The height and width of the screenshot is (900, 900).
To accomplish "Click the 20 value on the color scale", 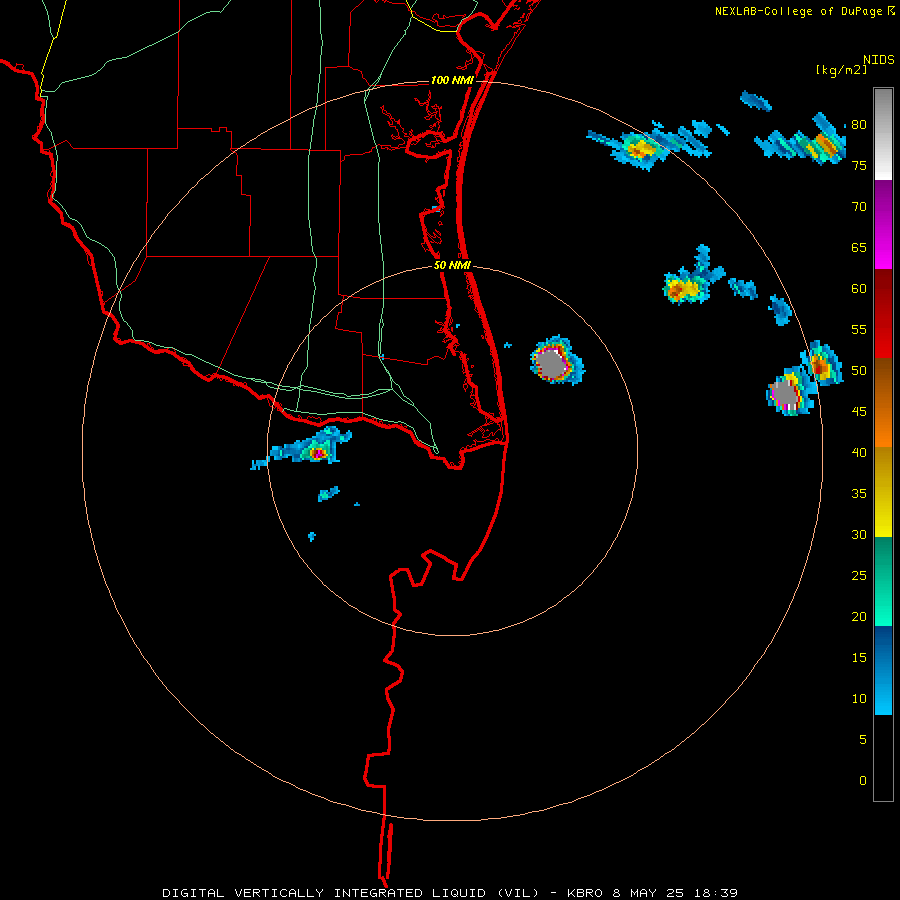I will click(859, 616).
